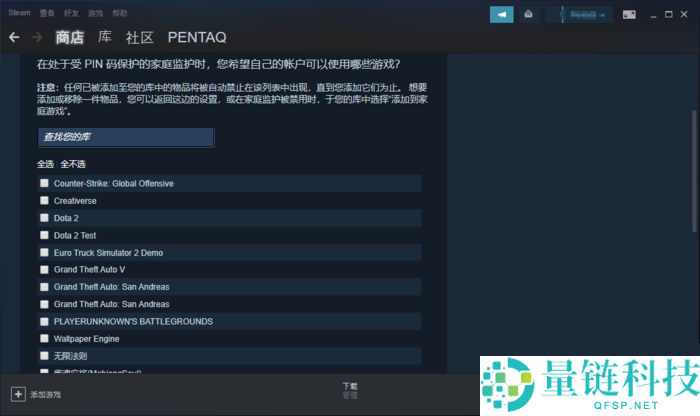Click the forward navigation arrow
The width and height of the screenshot is (700, 416).
click(37, 37)
